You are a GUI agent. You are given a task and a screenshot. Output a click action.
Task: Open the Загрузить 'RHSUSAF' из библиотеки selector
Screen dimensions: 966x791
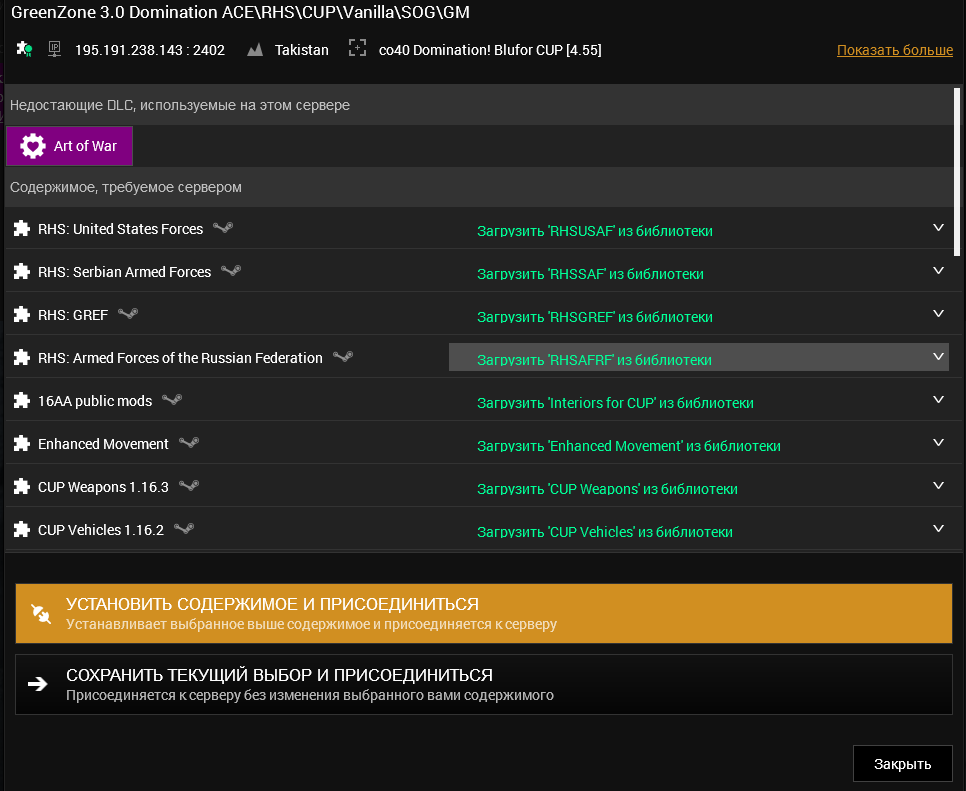click(x=699, y=229)
